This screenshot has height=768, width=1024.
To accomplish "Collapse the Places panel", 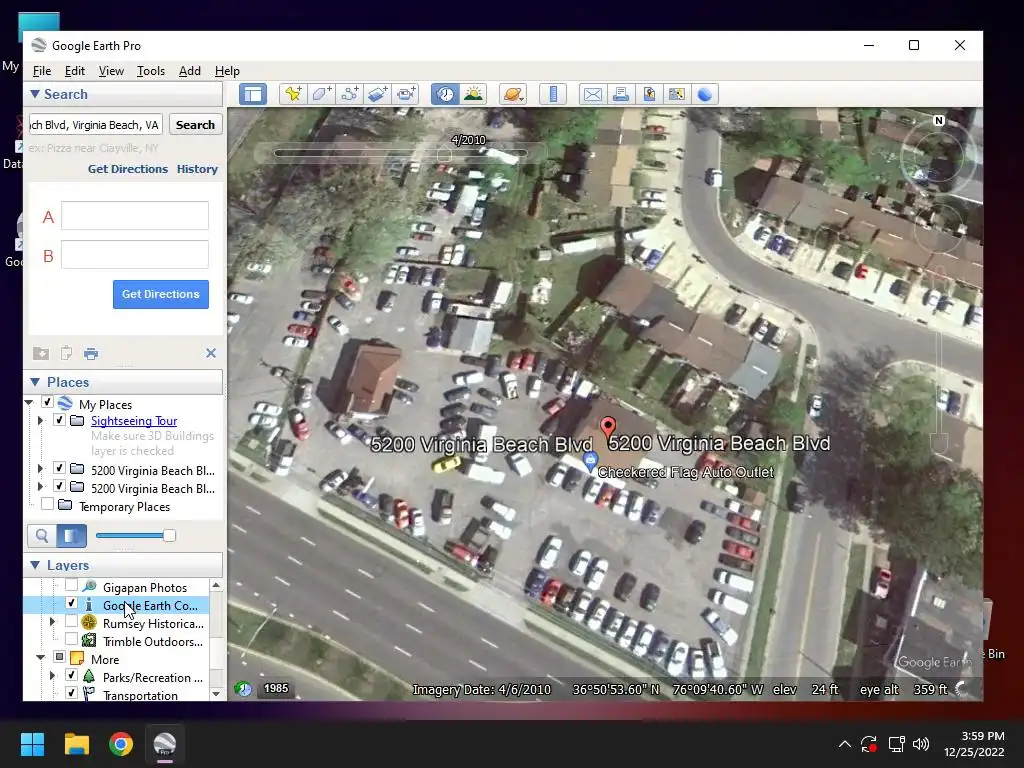I will point(35,382).
